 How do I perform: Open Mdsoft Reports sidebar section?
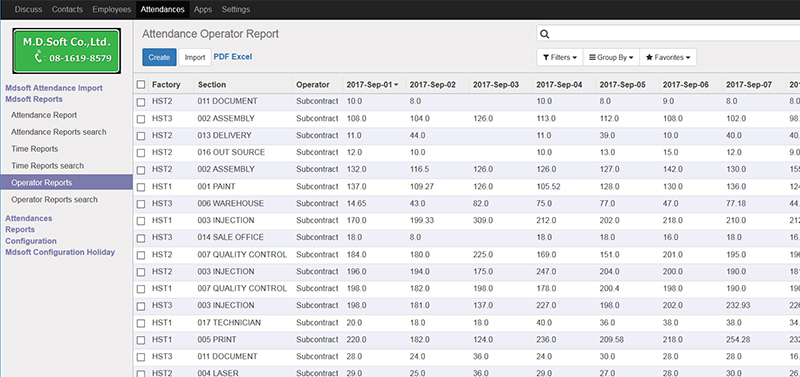(x=34, y=99)
